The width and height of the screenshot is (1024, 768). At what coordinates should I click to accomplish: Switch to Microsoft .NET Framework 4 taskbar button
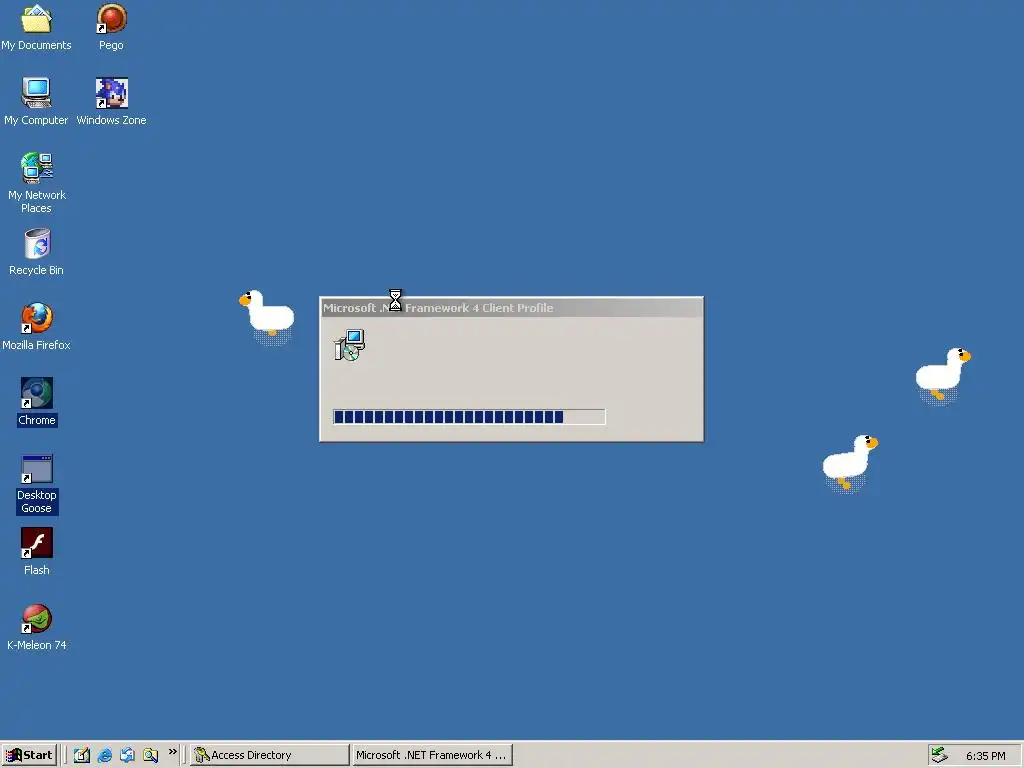[432, 755]
